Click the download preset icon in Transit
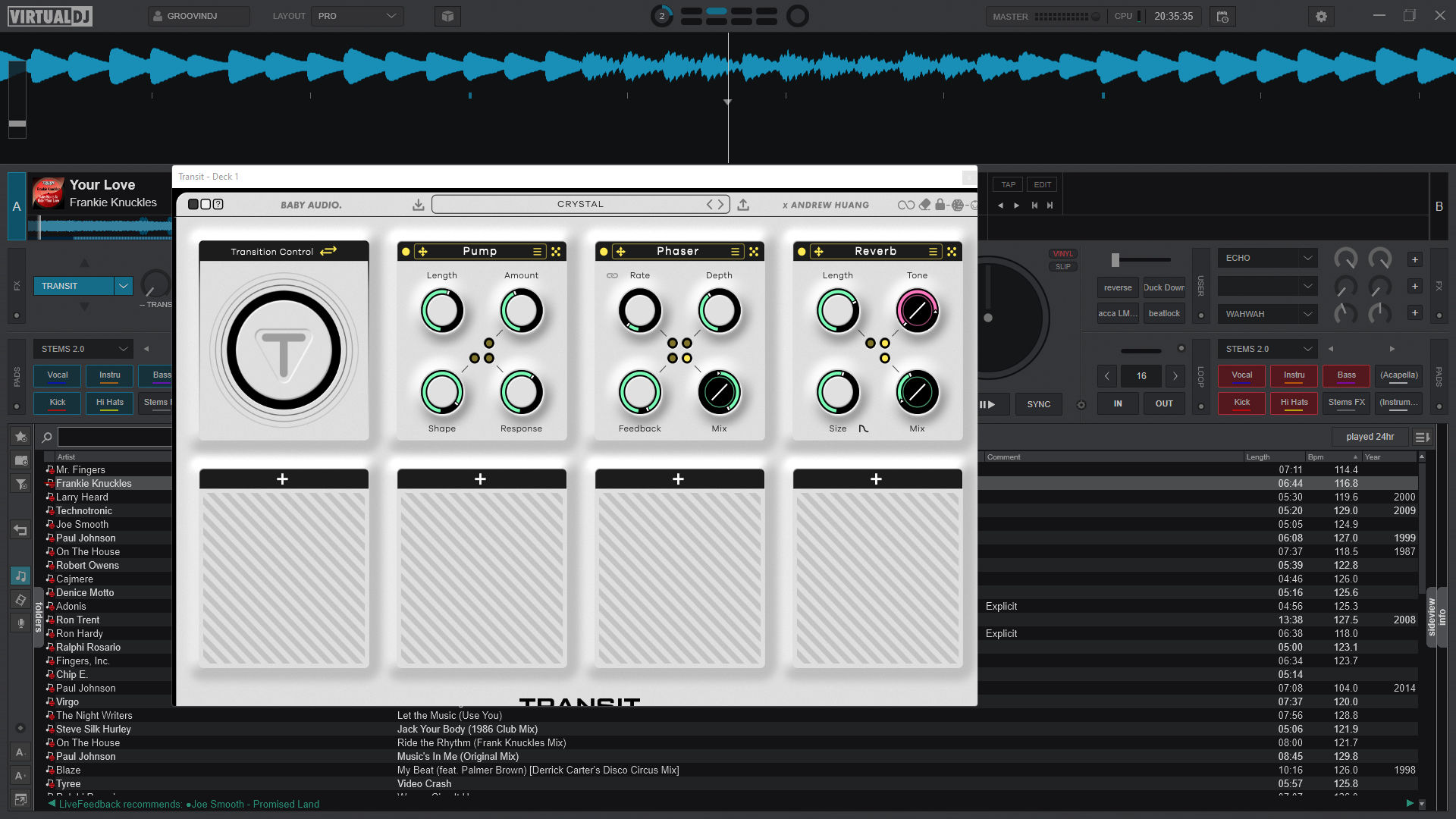1456x819 pixels. tap(418, 205)
